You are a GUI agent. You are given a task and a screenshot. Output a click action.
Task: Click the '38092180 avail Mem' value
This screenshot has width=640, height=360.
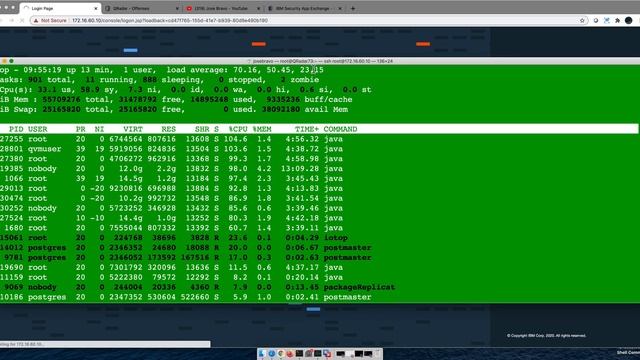pos(305,109)
